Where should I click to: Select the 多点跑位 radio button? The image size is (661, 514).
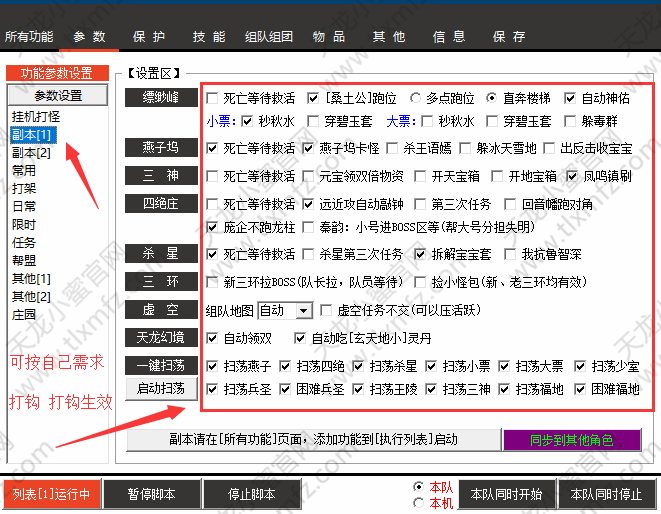coord(415,98)
